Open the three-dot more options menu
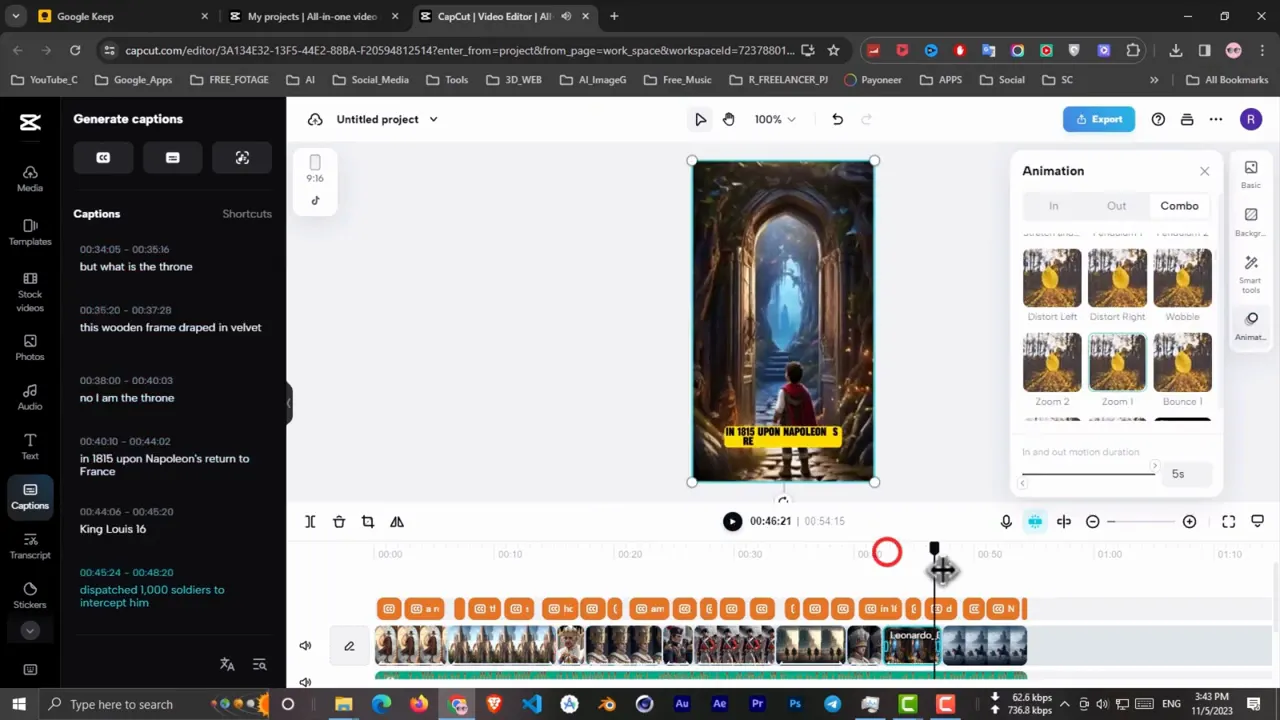Viewport: 1280px width, 720px height. coord(1216,119)
